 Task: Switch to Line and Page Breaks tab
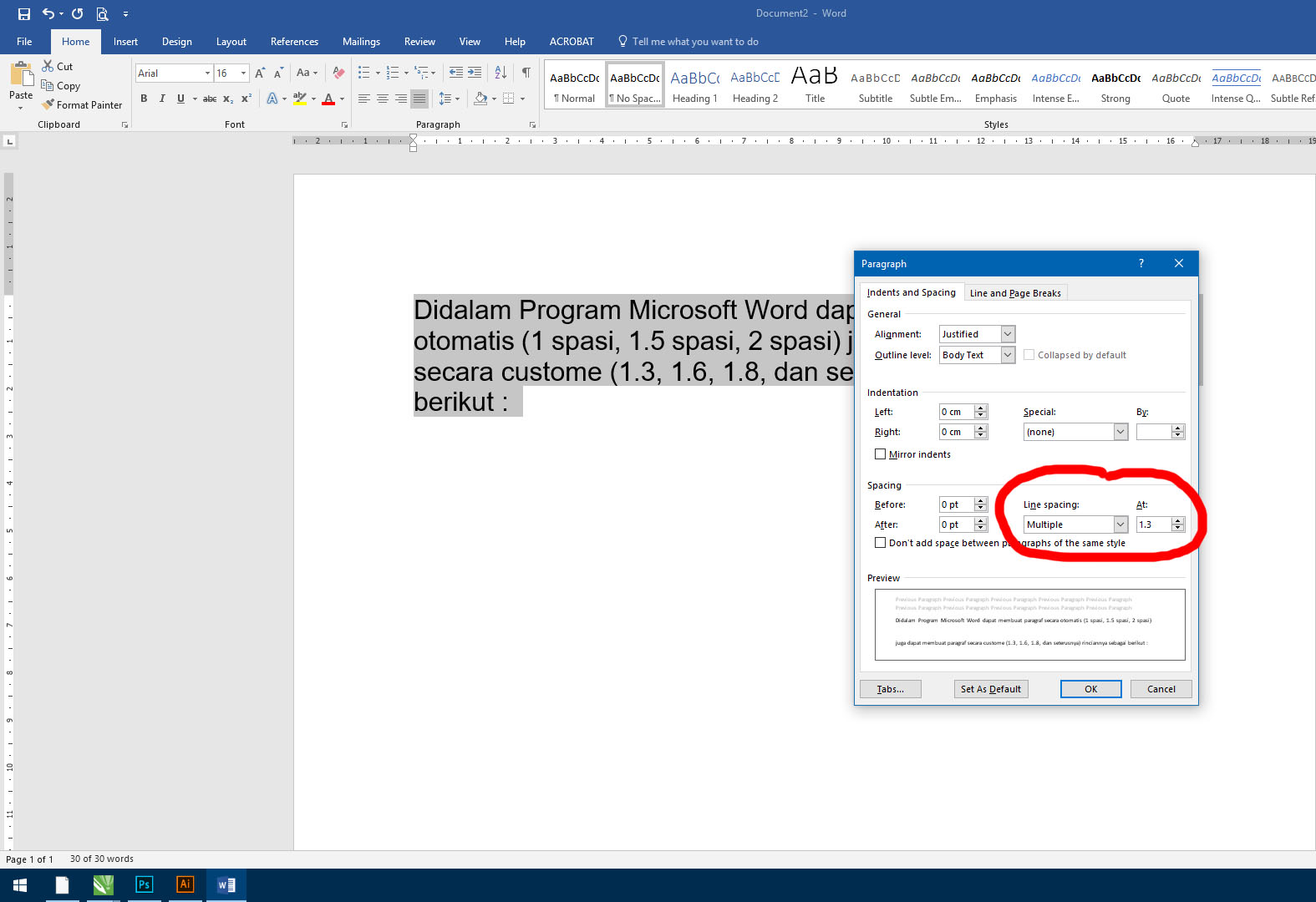1015,293
